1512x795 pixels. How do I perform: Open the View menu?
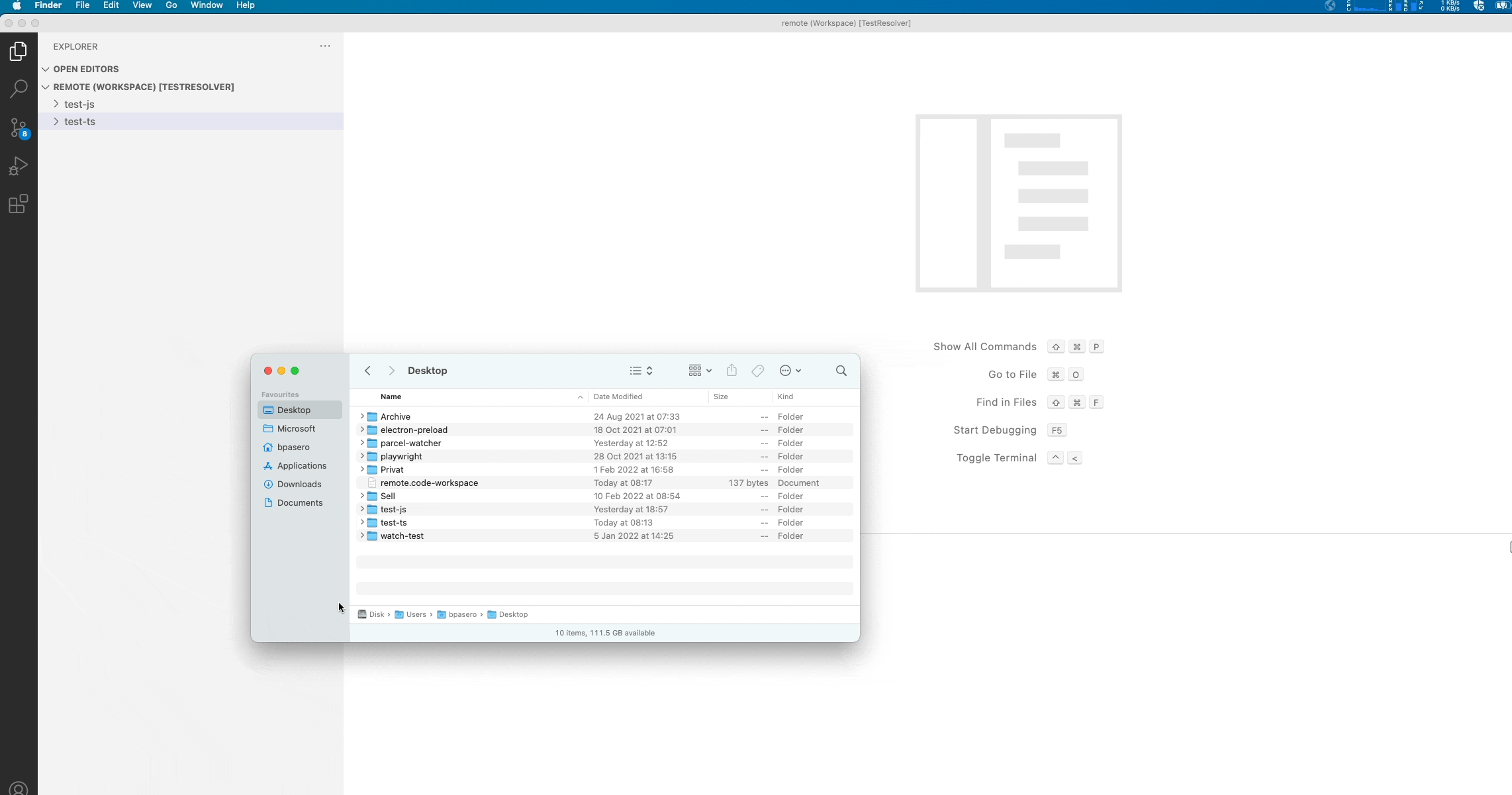point(142,5)
